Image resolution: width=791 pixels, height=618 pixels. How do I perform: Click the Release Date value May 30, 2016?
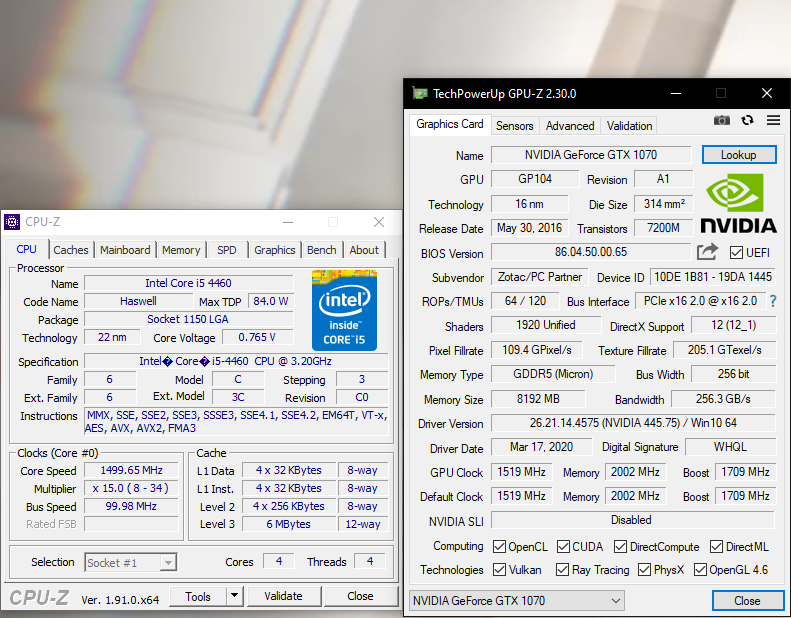(x=530, y=228)
